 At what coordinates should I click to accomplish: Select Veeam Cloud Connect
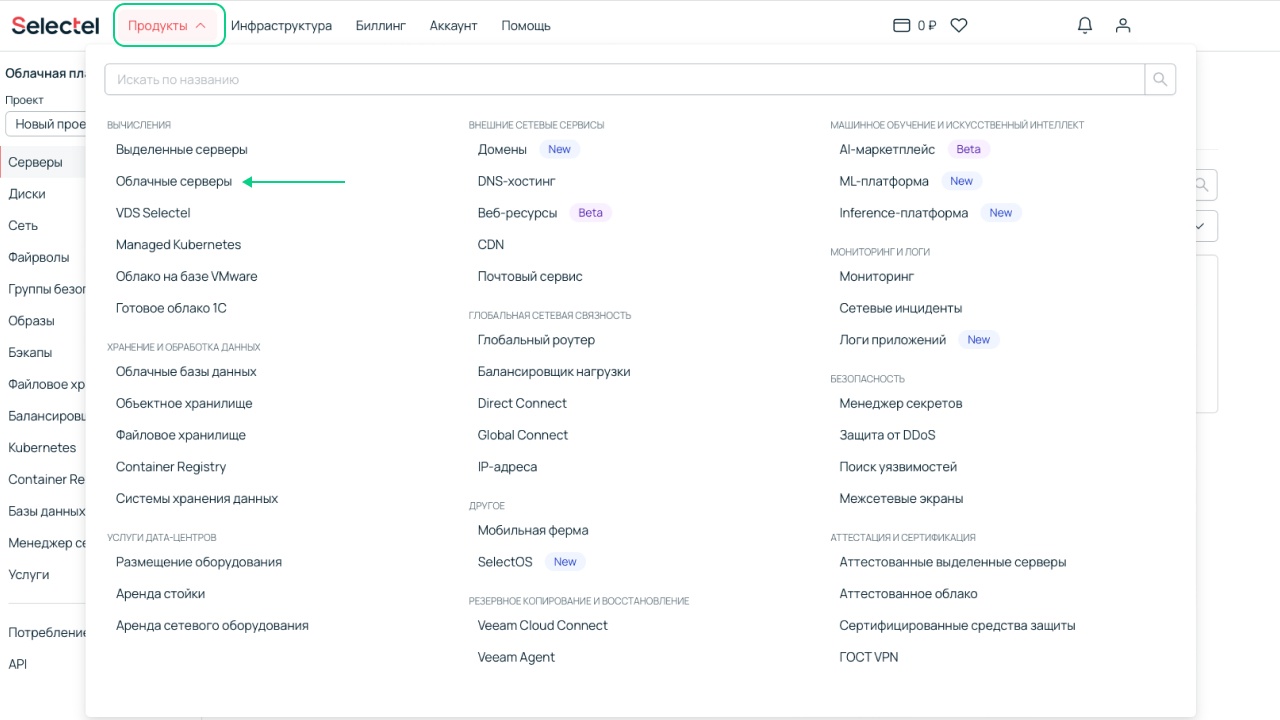(x=543, y=625)
